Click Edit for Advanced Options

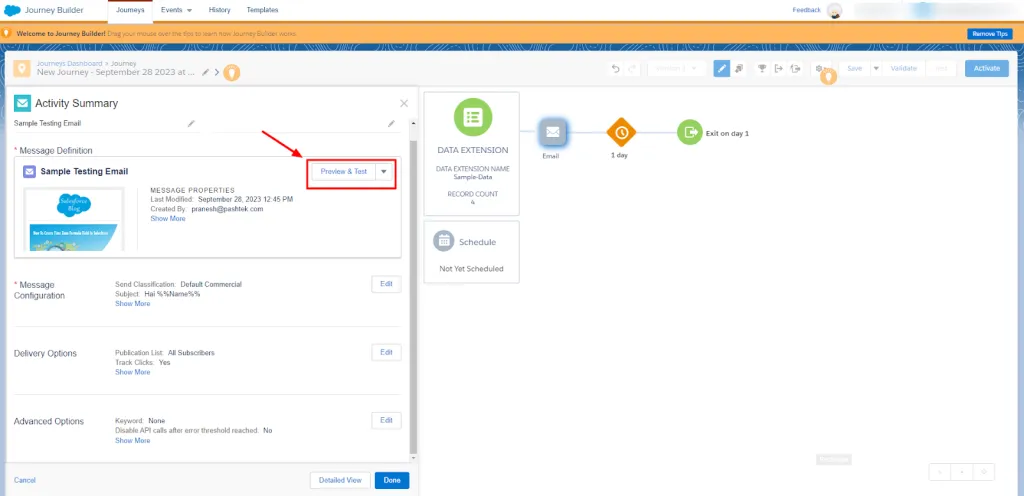coord(386,420)
